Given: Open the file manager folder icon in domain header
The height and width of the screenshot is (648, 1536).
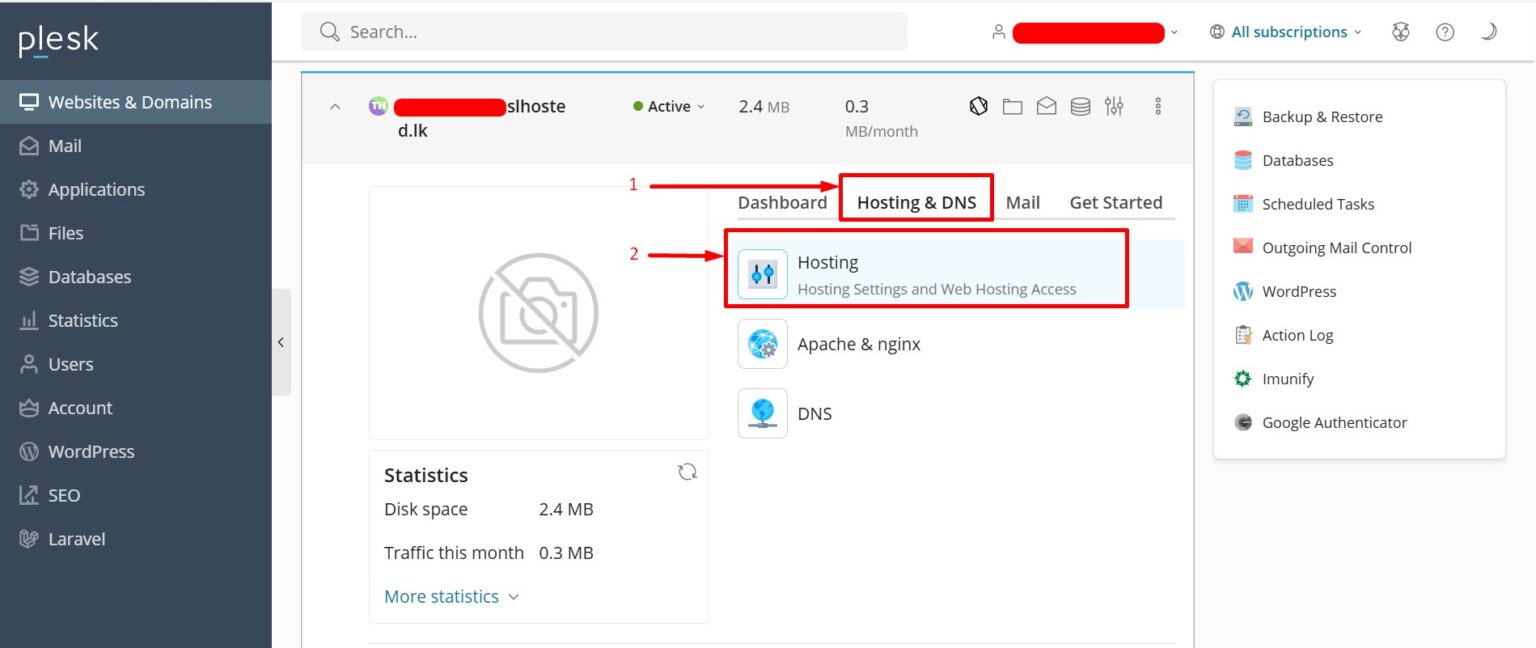Looking at the screenshot, I should [x=1013, y=106].
